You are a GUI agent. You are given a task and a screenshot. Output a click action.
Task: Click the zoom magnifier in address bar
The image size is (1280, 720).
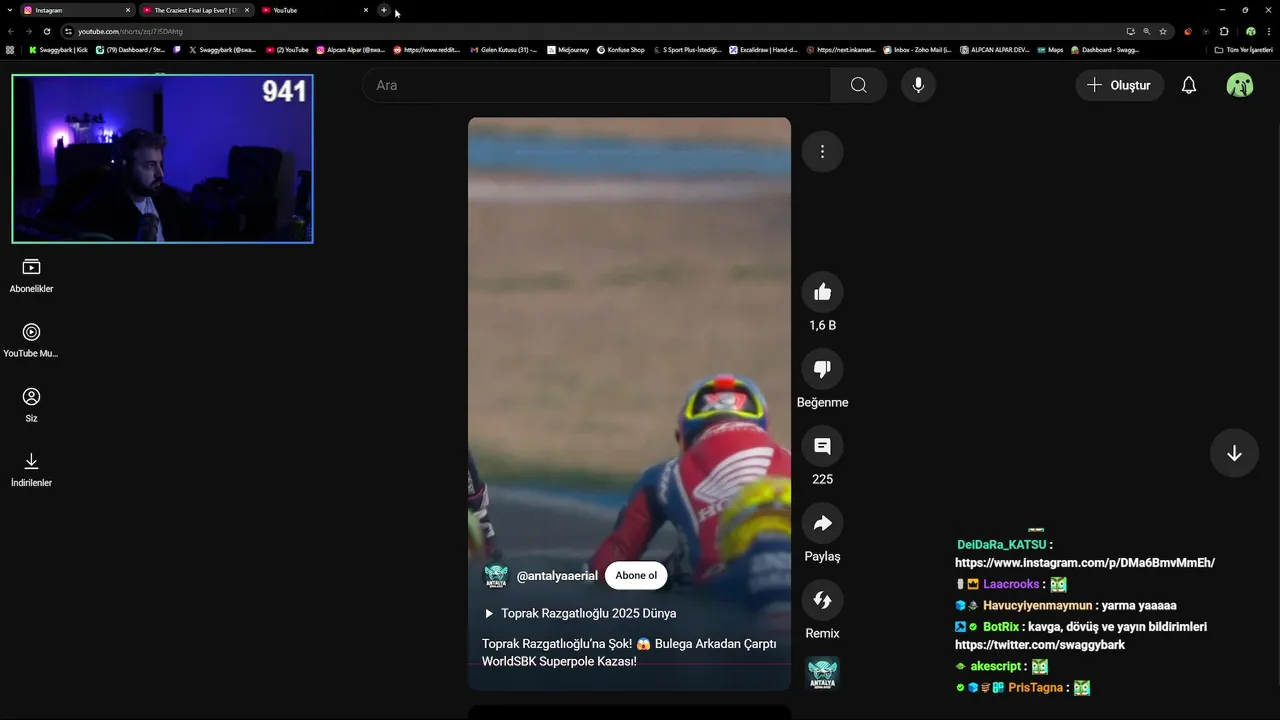[x=1146, y=31]
